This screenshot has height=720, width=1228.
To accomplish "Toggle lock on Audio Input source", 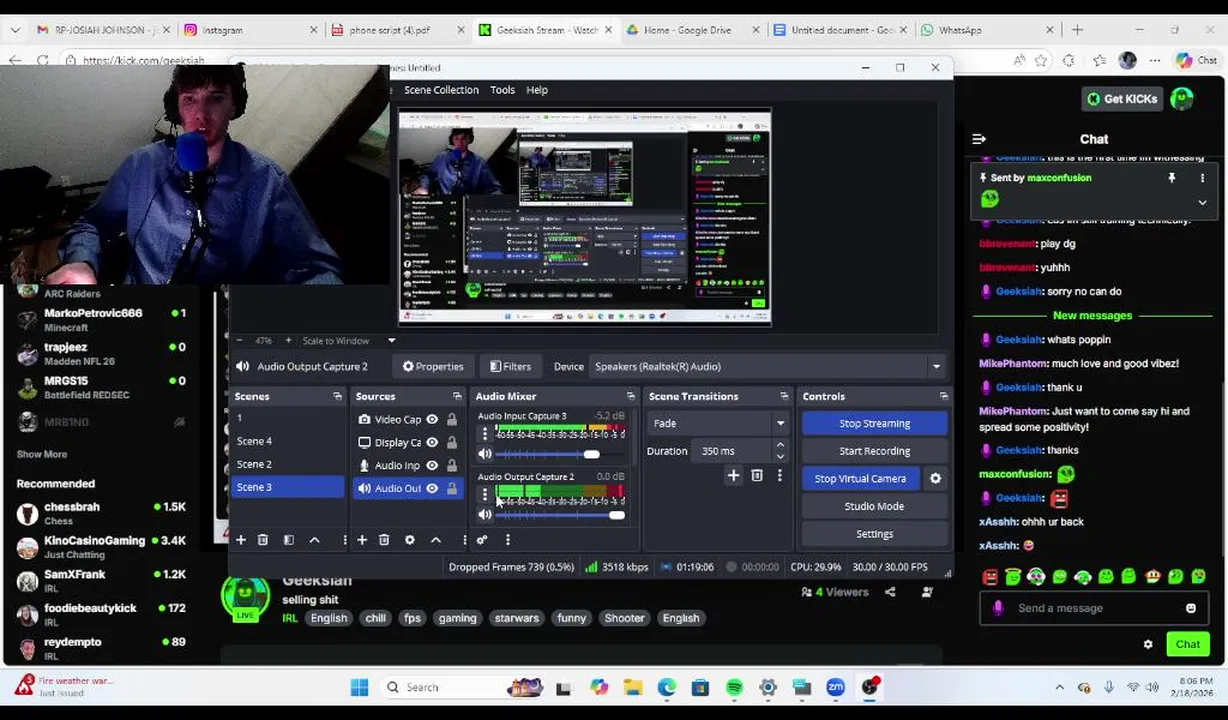I will pyautogui.click(x=452, y=466).
